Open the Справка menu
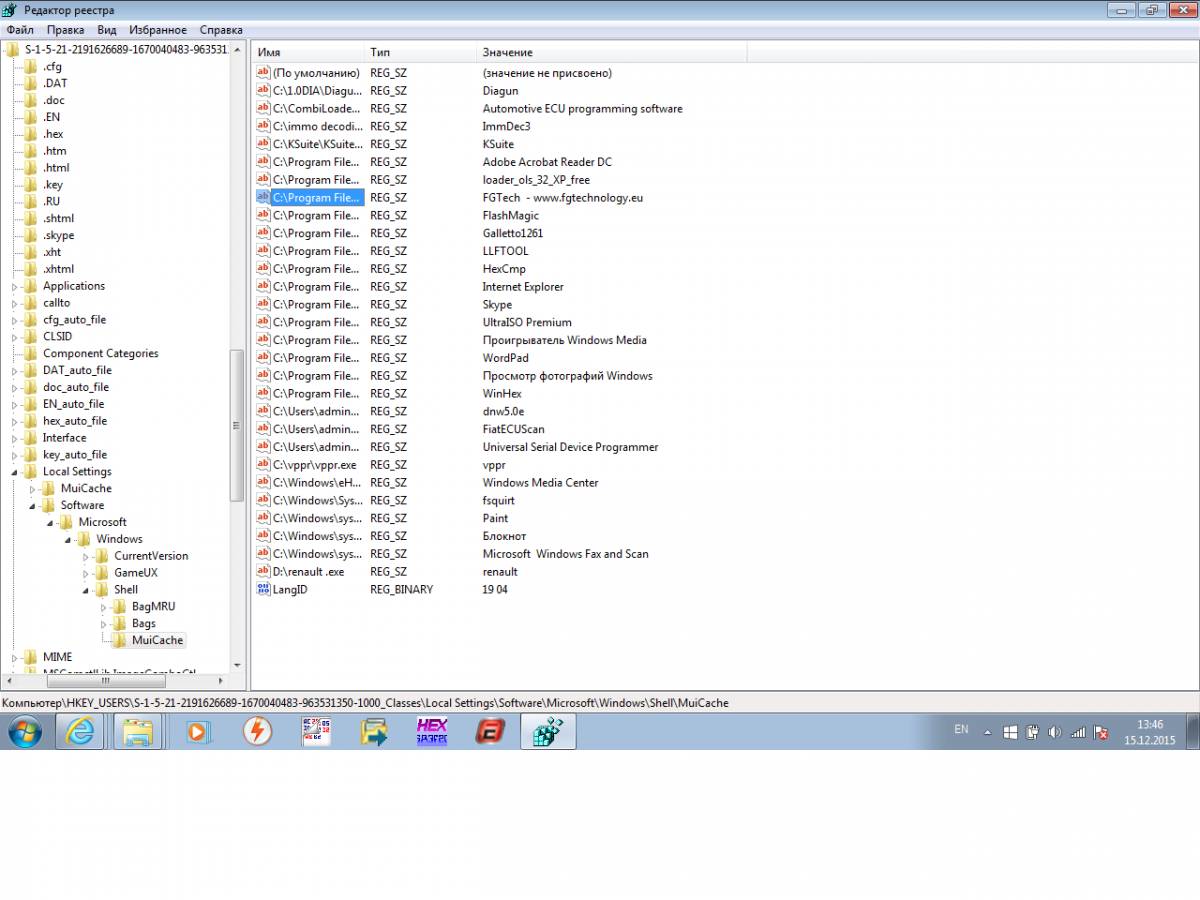Image resolution: width=1200 pixels, height=900 pixels. pos(221,30)
